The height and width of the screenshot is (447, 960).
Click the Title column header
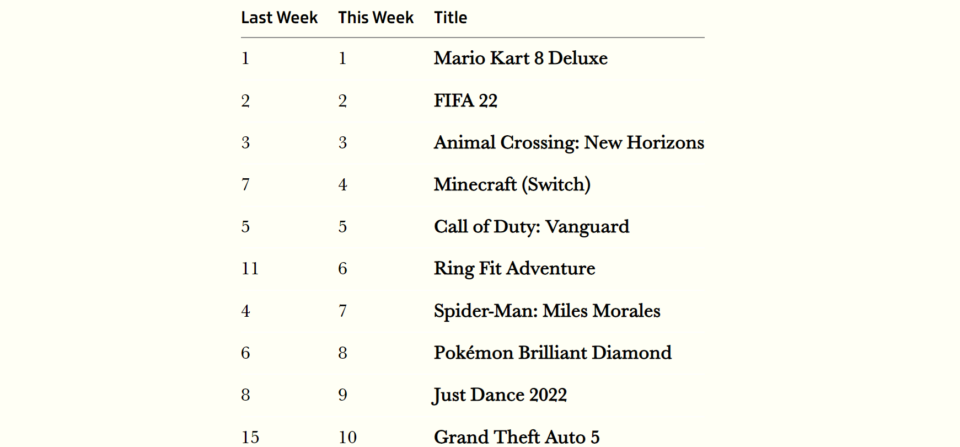coord(451,18)
